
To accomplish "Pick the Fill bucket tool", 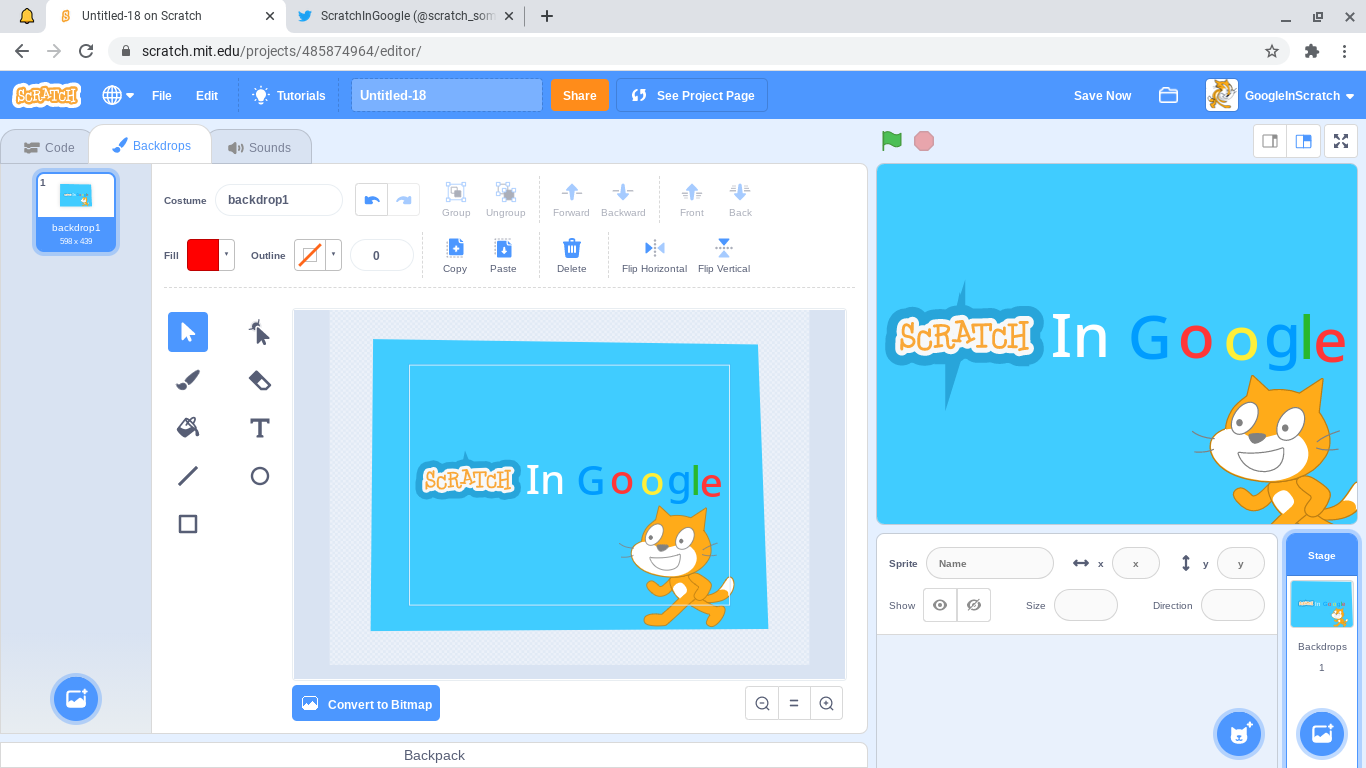I will (x=188, y=428).
